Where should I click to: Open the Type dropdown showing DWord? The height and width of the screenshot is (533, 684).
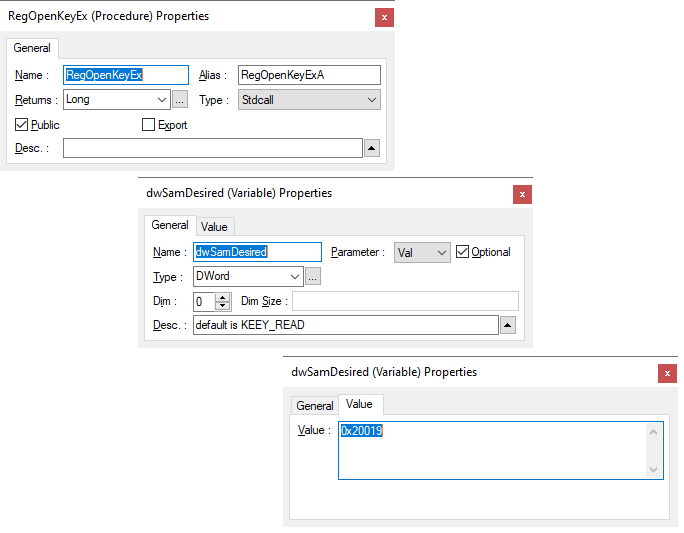point(248,277)
